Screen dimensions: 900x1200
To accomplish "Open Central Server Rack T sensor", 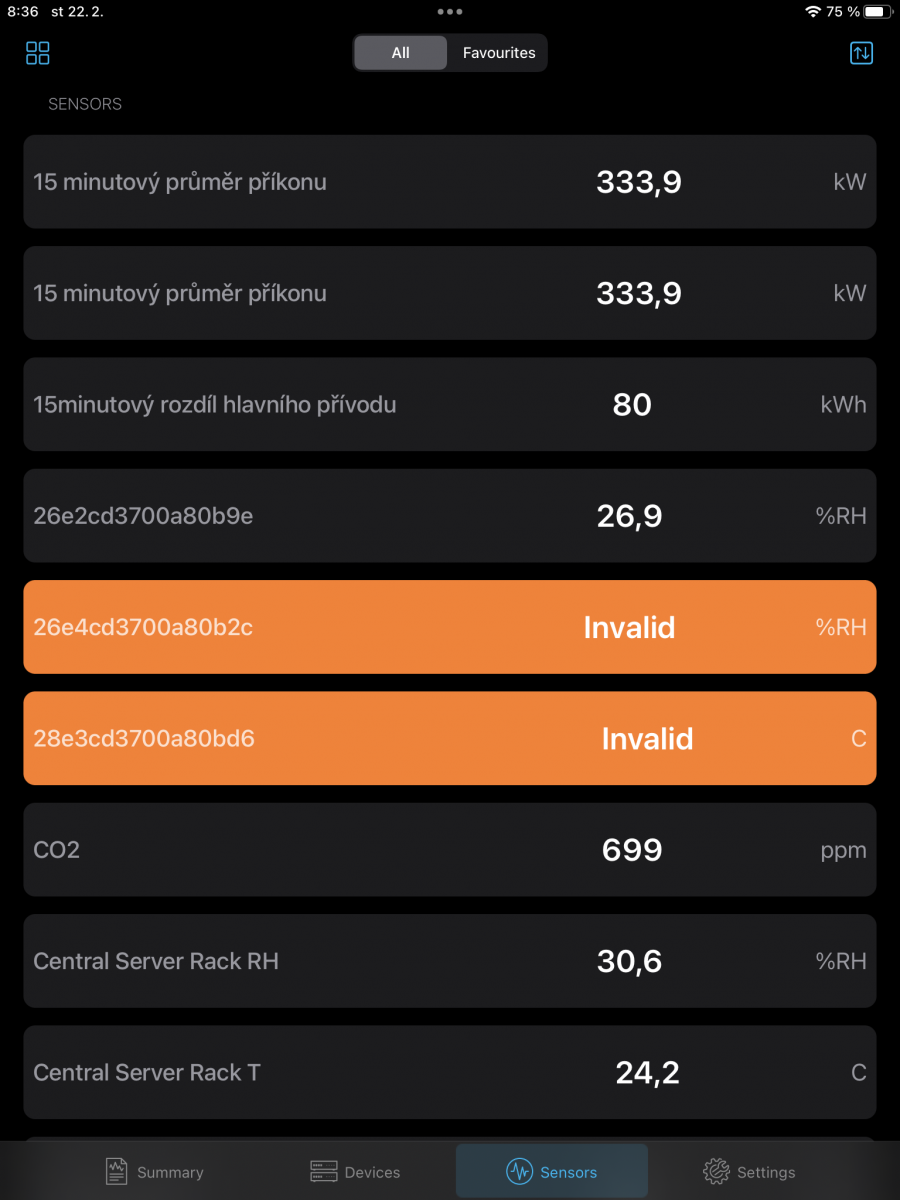I will click(450, 1072).
